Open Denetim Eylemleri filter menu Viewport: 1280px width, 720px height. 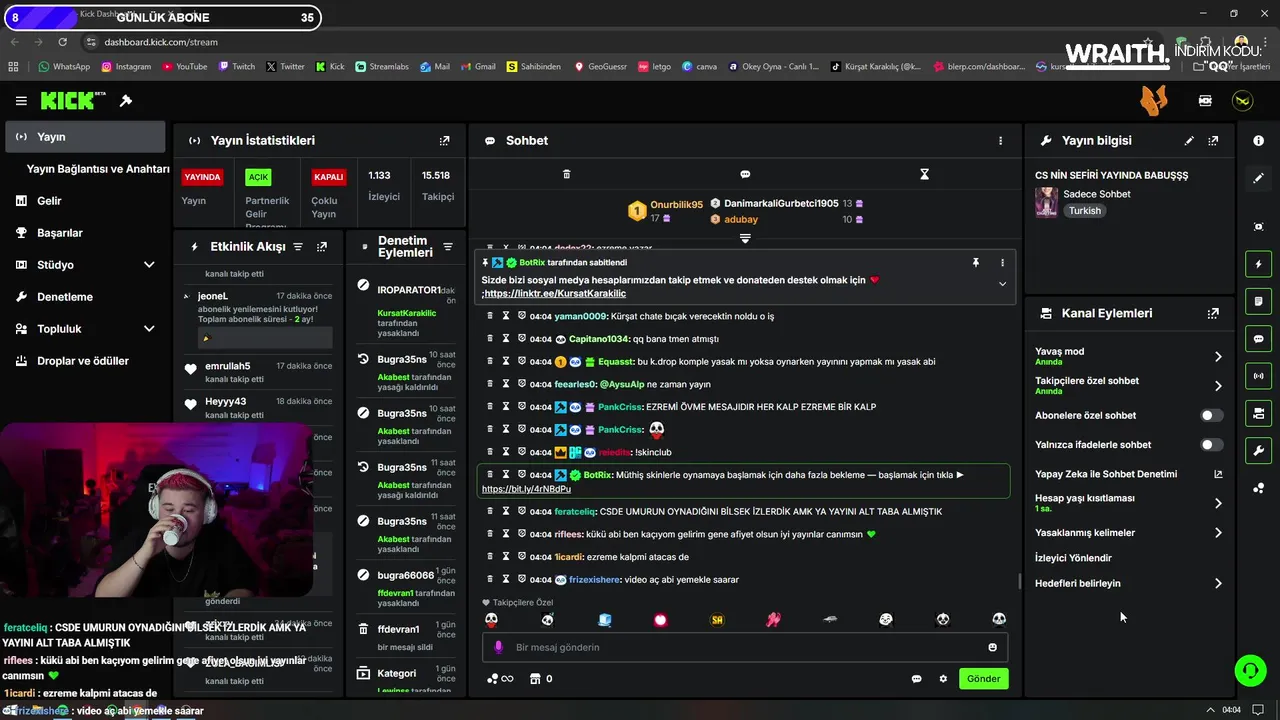[448, 247]
